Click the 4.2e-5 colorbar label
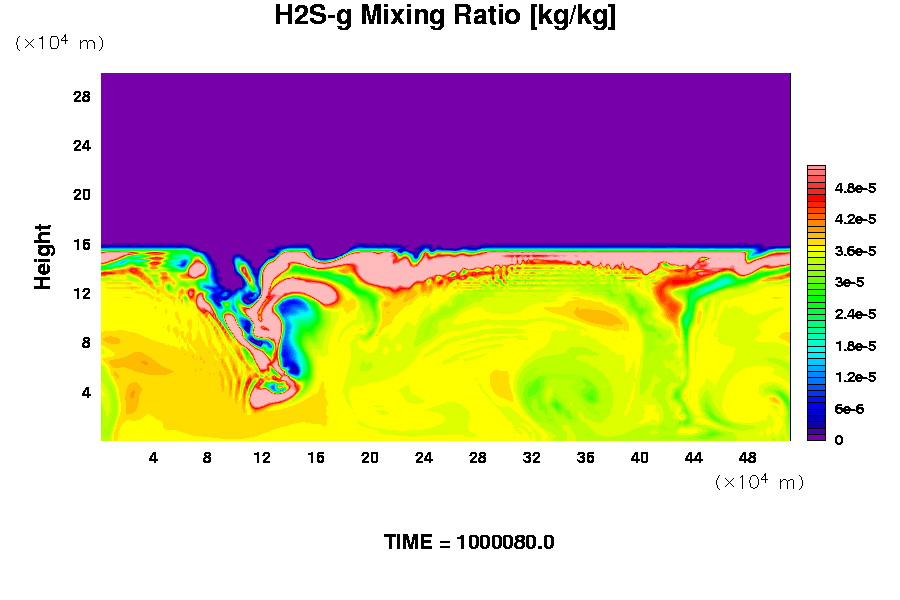The height and width of the screenshot is (600, 900). [x=856, y=219]
